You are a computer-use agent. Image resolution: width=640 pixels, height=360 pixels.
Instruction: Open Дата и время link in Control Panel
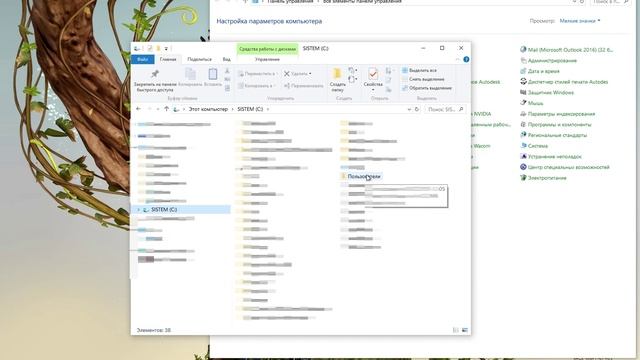(540, 71)
